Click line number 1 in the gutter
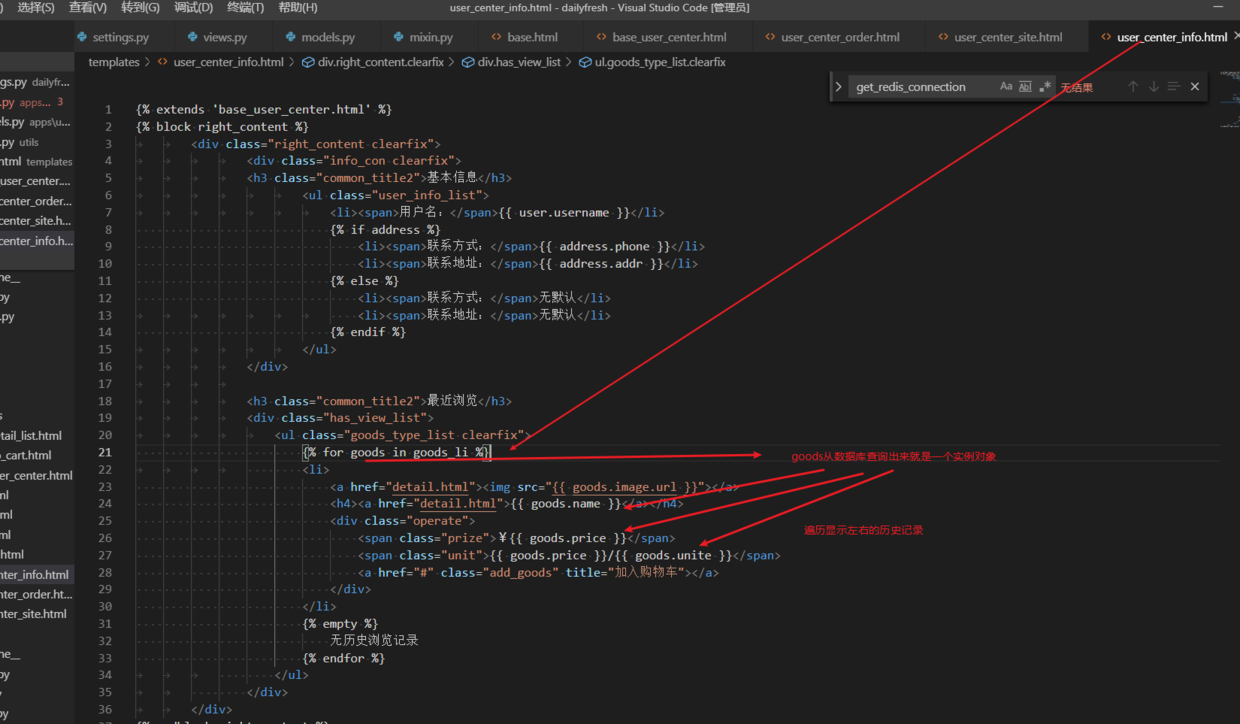This screenshot has width=1240, height=724. [109, 109]
